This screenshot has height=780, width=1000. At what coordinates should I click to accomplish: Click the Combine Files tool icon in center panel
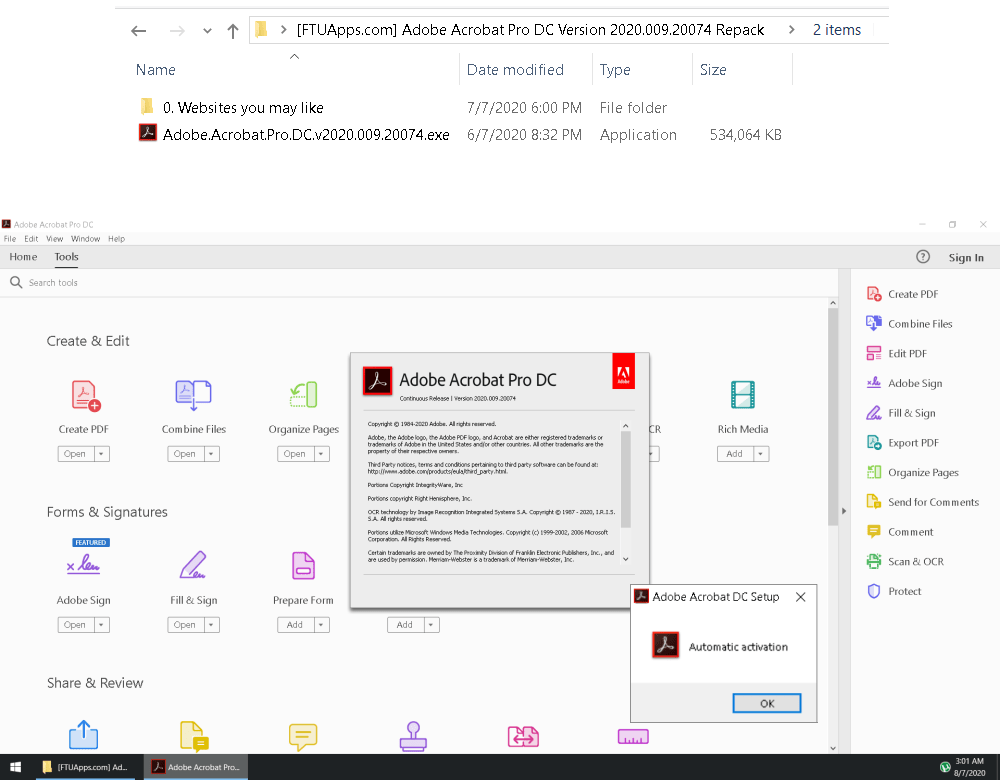[x=193, y=395]
